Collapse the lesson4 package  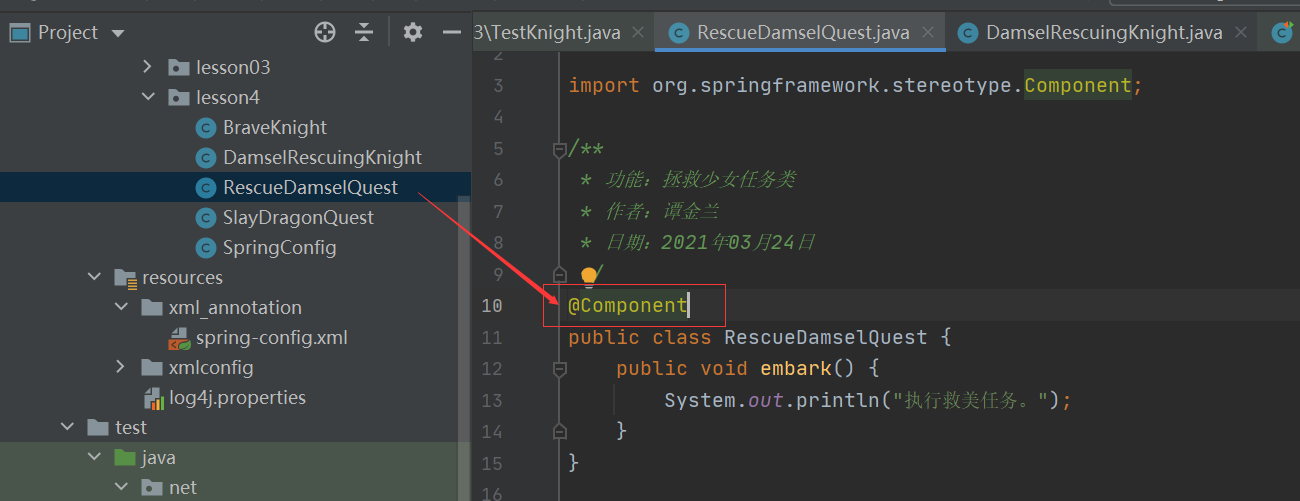(148, 97)
